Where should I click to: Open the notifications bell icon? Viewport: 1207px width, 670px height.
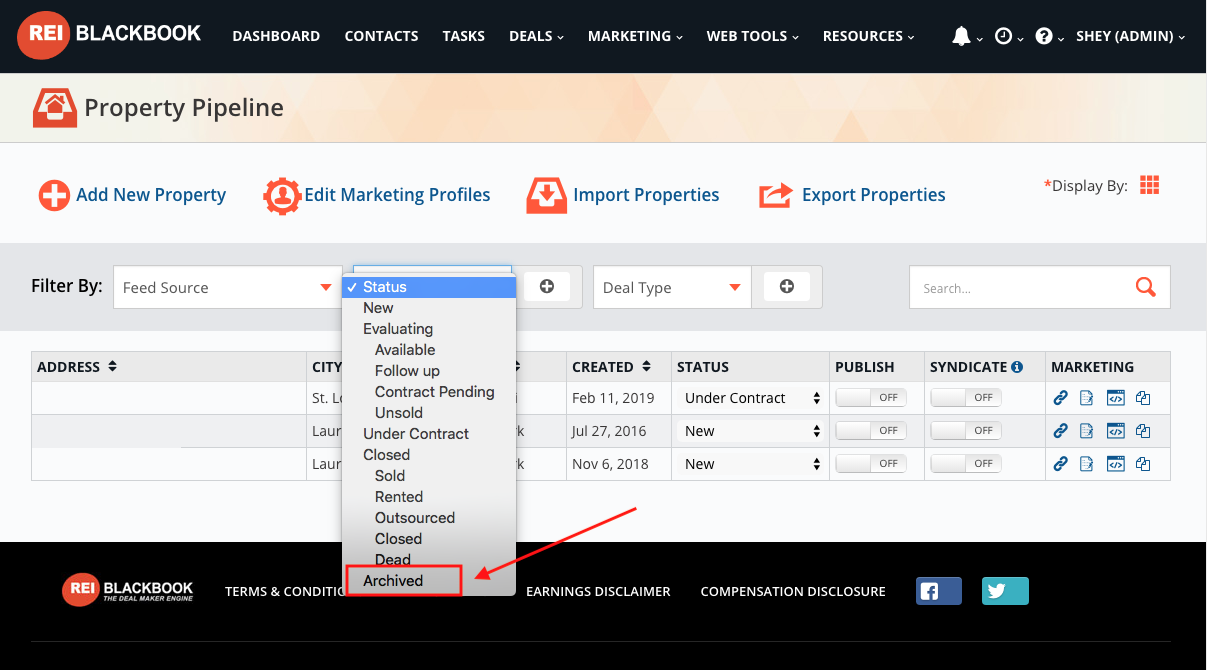coord(961,36)
